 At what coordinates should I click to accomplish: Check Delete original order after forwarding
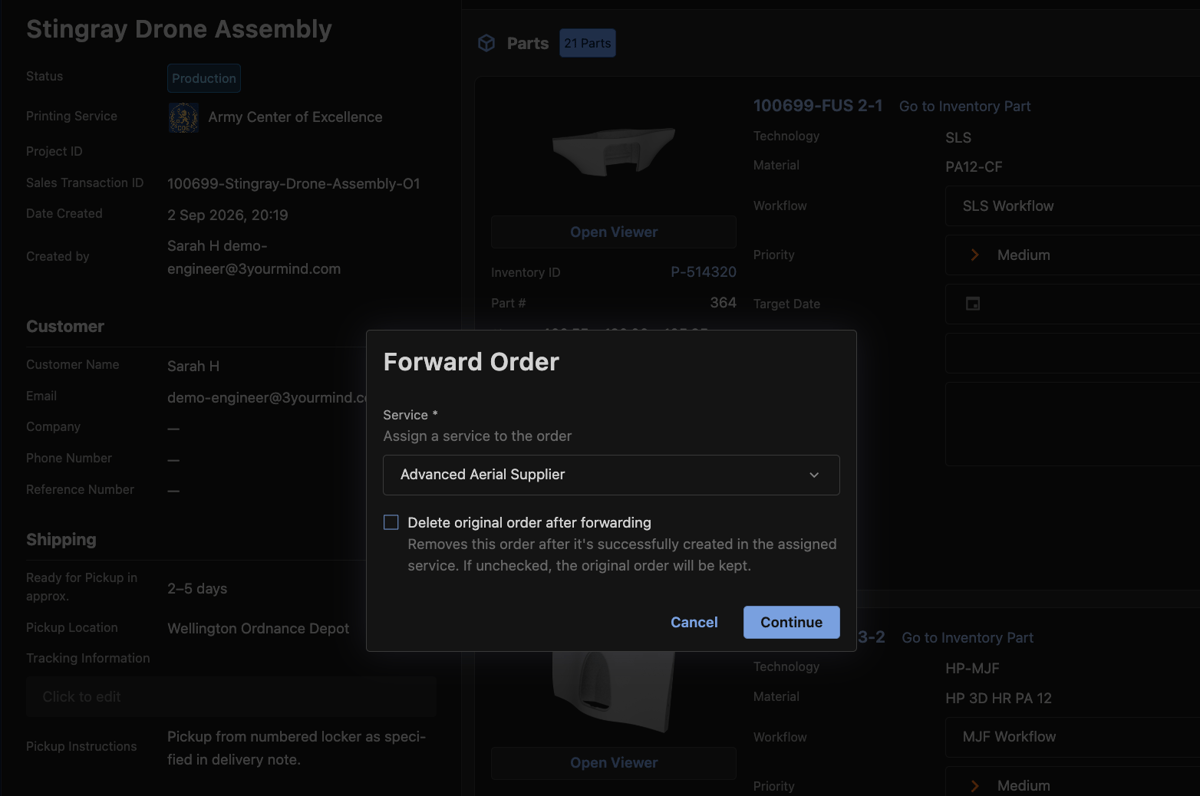coord(391,522)
